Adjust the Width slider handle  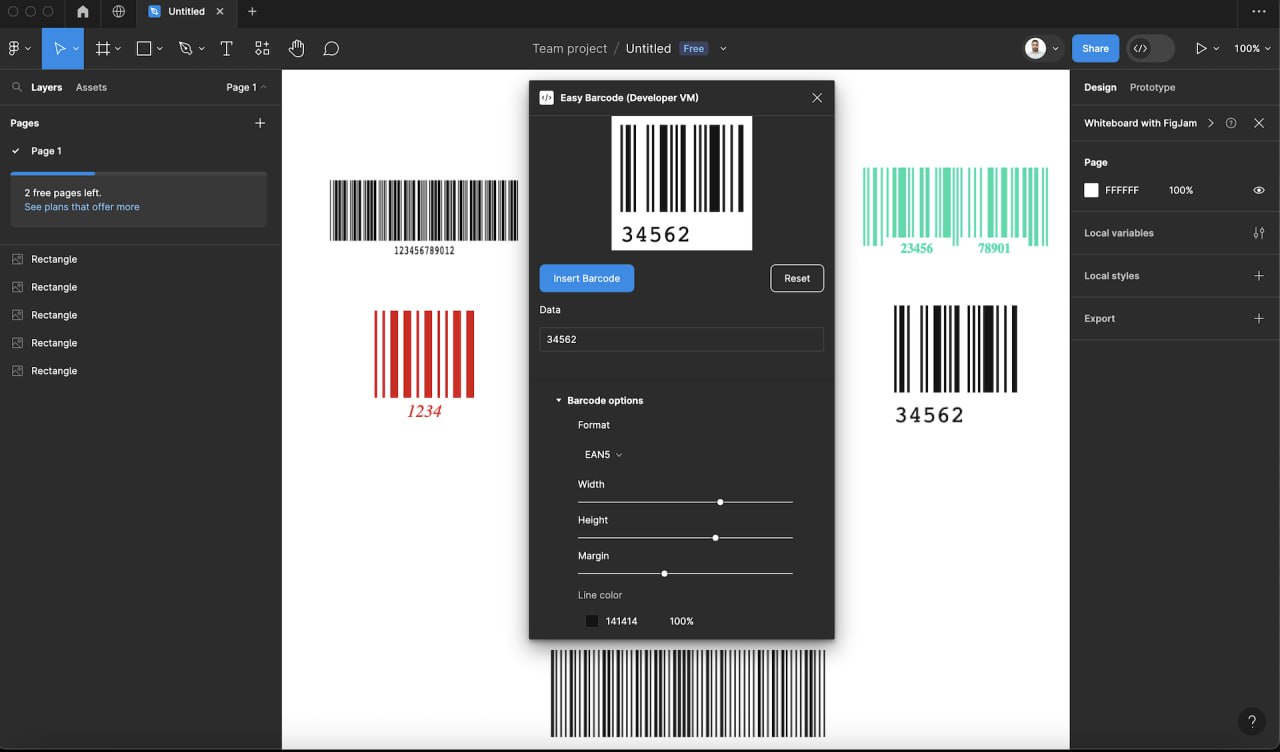point(720,502)
